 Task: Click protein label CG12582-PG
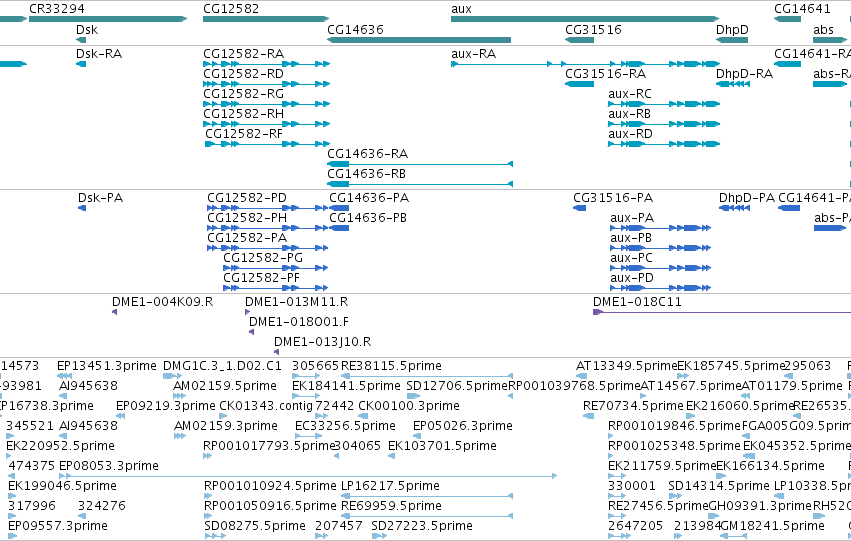pos(263,258)
